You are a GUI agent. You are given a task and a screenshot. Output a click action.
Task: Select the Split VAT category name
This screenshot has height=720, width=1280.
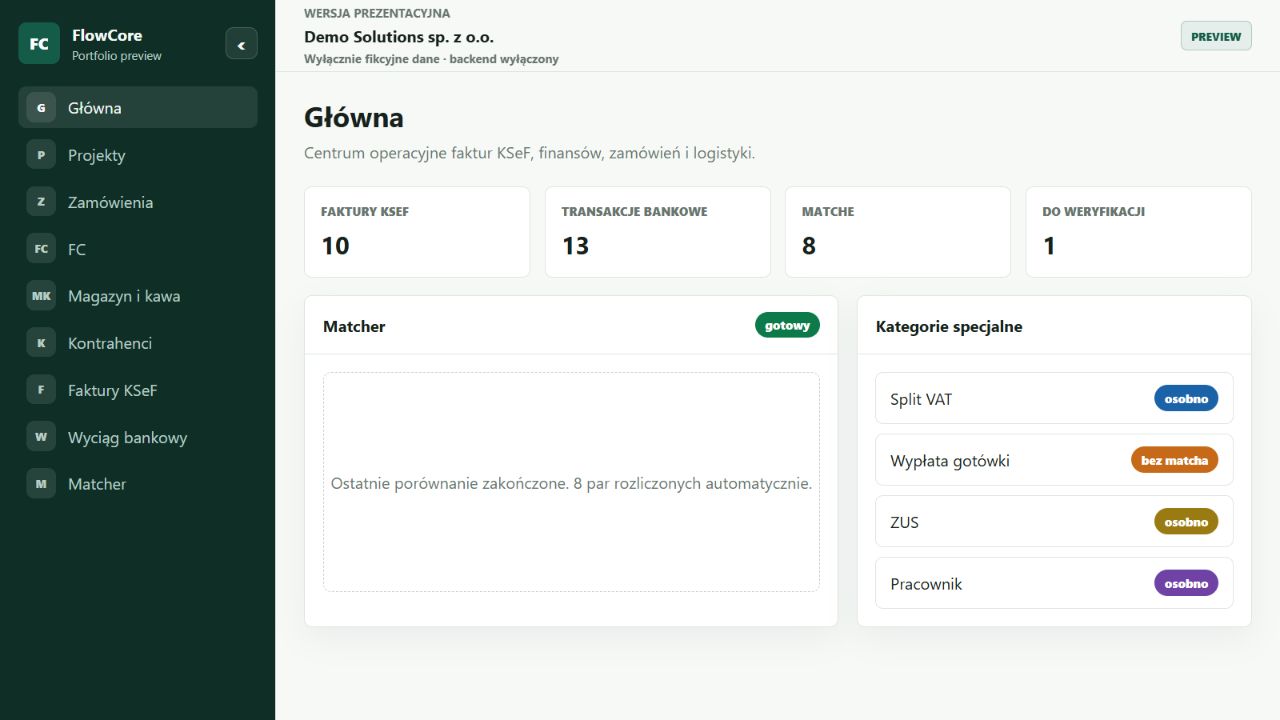click(x=921, y=399)
